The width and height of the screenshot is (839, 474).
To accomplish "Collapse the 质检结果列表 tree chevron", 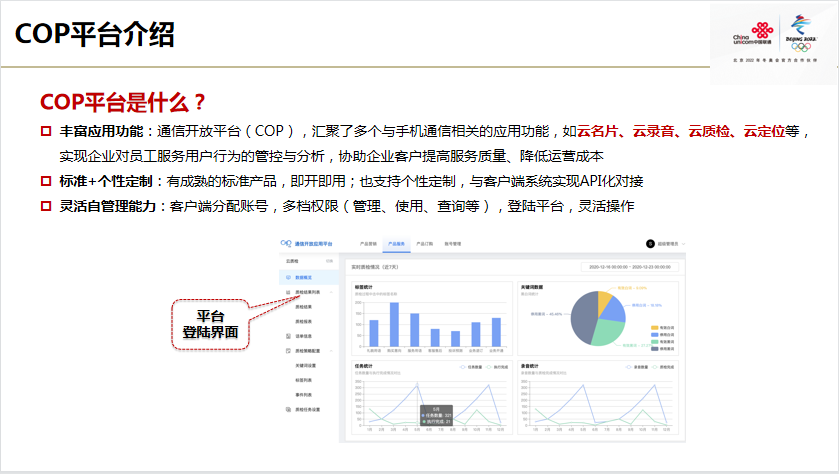I will (333, 292).
